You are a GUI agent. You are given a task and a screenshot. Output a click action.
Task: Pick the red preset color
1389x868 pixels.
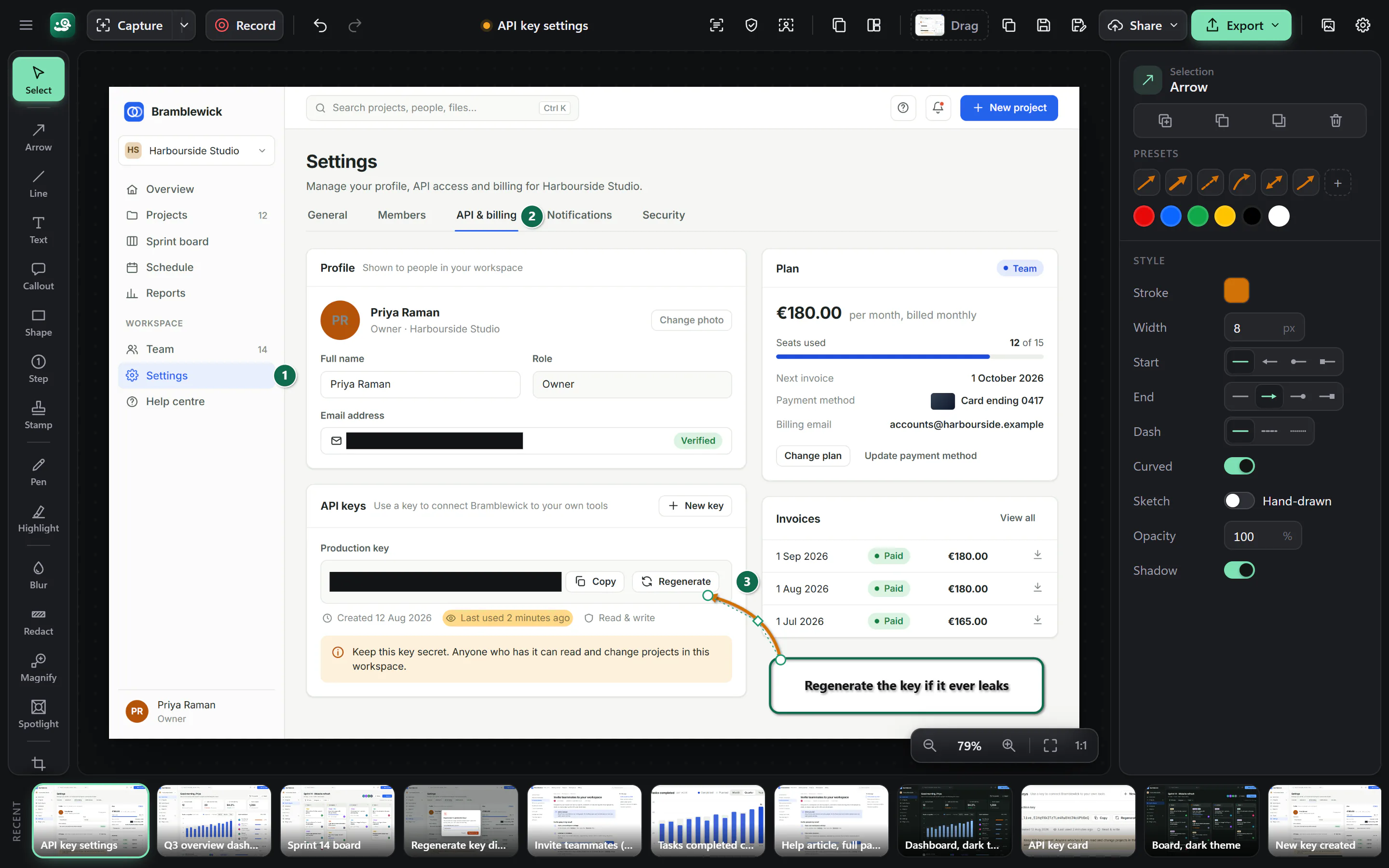[x=1144, y=217]
